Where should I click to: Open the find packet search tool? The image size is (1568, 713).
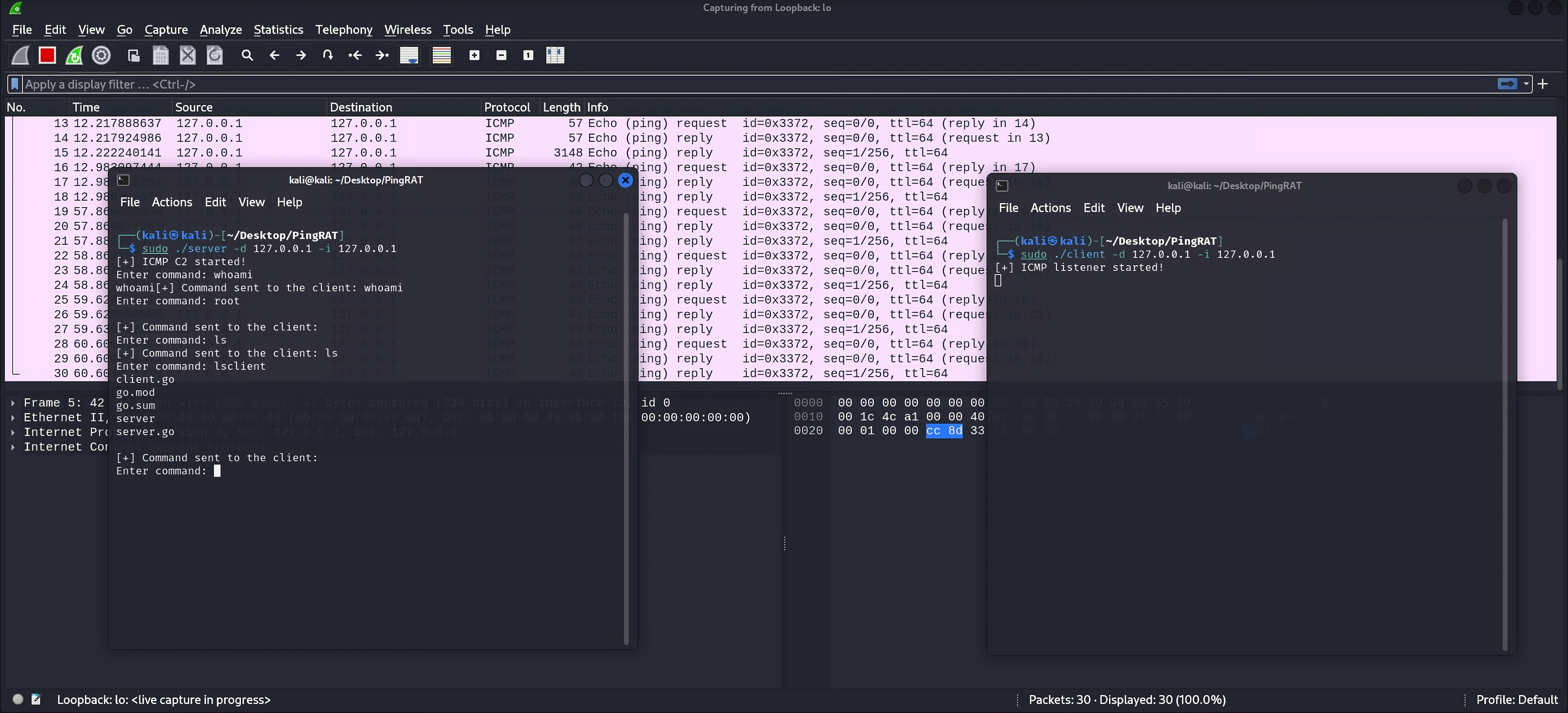[247, 55]
